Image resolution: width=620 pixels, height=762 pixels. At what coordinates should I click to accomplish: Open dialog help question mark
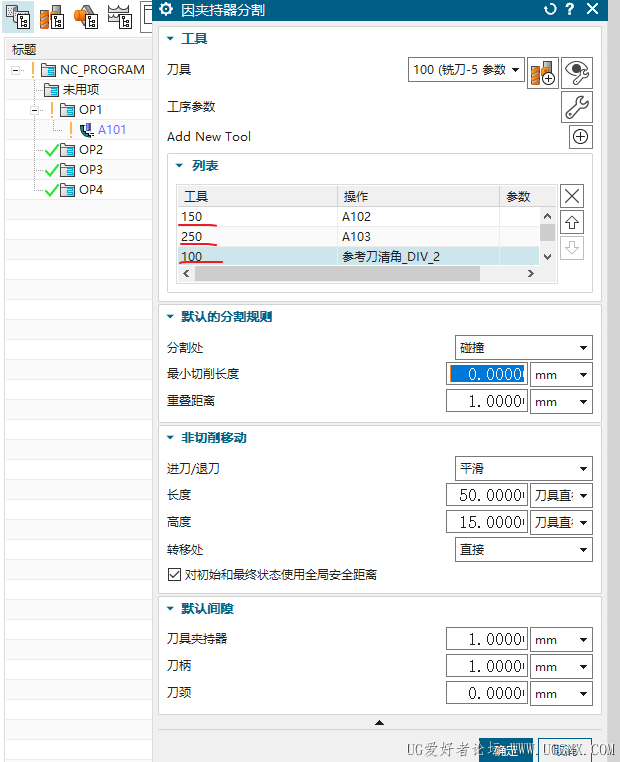570,9
